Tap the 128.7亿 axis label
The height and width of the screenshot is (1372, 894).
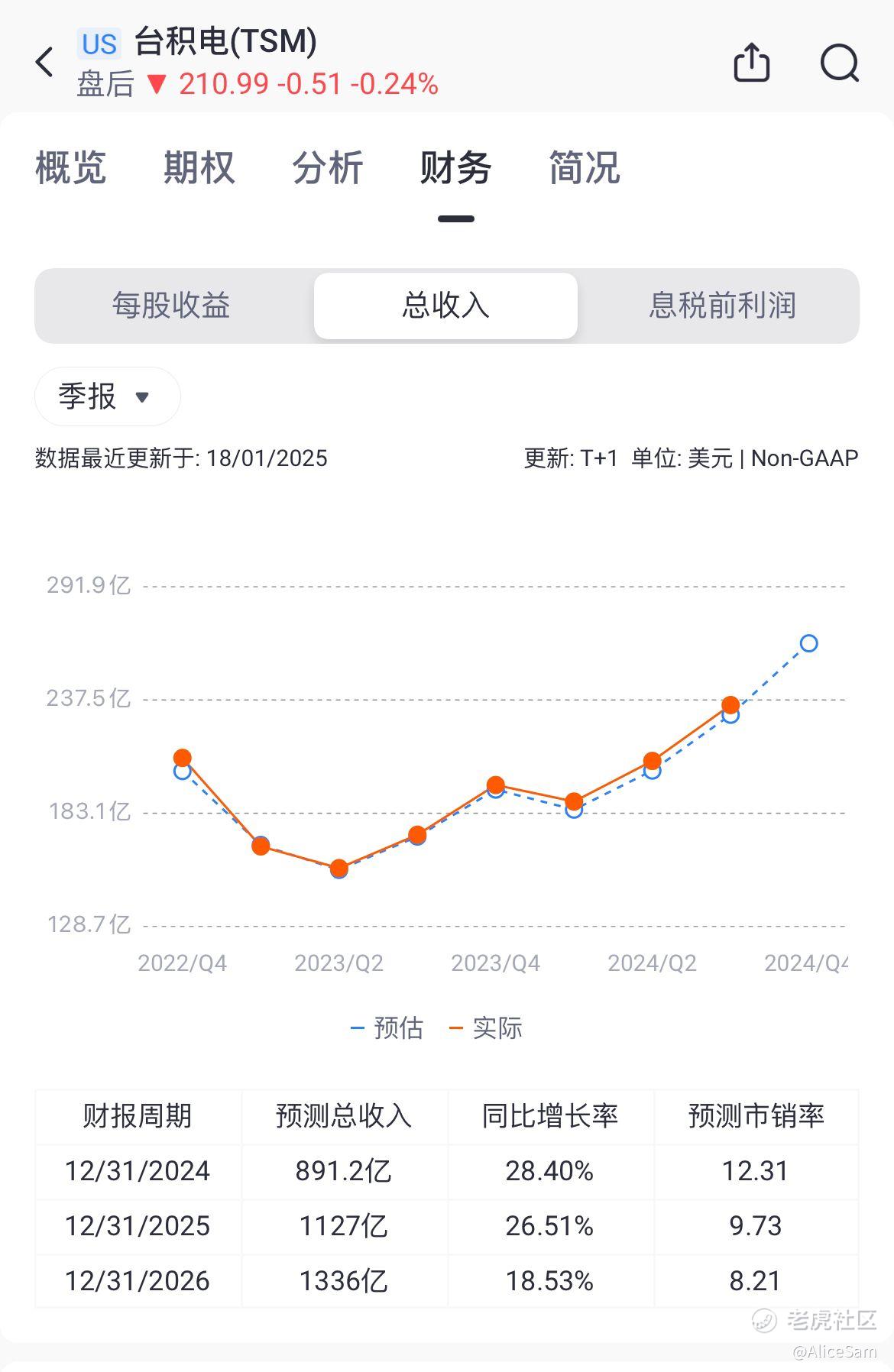tap(89, 924)
